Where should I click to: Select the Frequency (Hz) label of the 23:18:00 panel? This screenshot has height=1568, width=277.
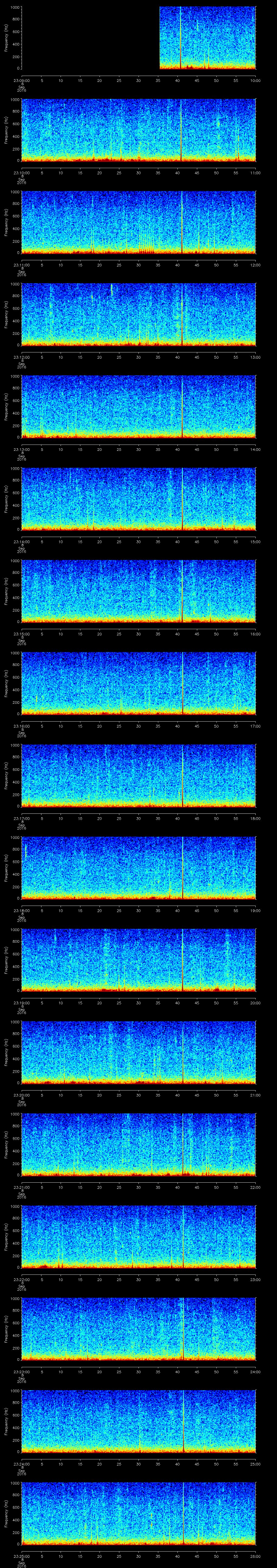(x=6, y=868)
